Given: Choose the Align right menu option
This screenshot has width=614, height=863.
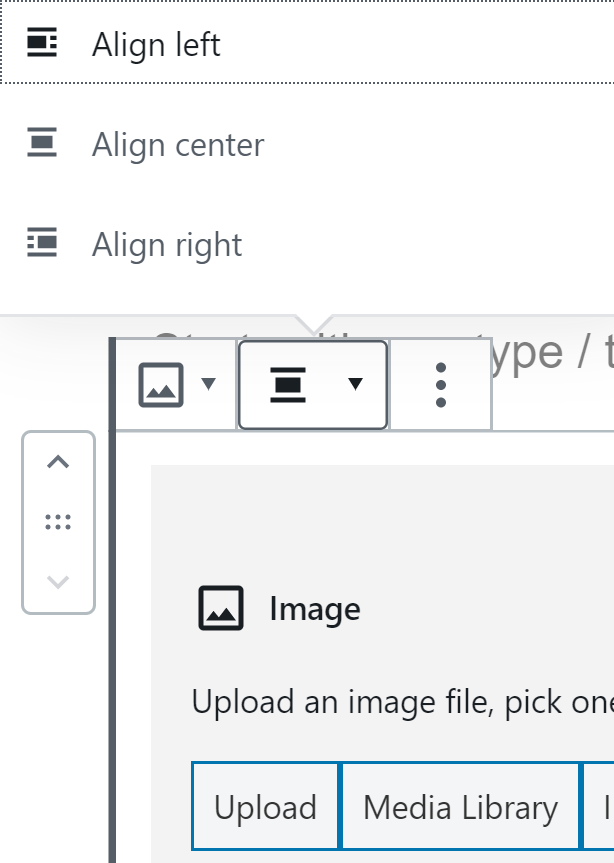Looking at the screenshot, I should [307, 244].
